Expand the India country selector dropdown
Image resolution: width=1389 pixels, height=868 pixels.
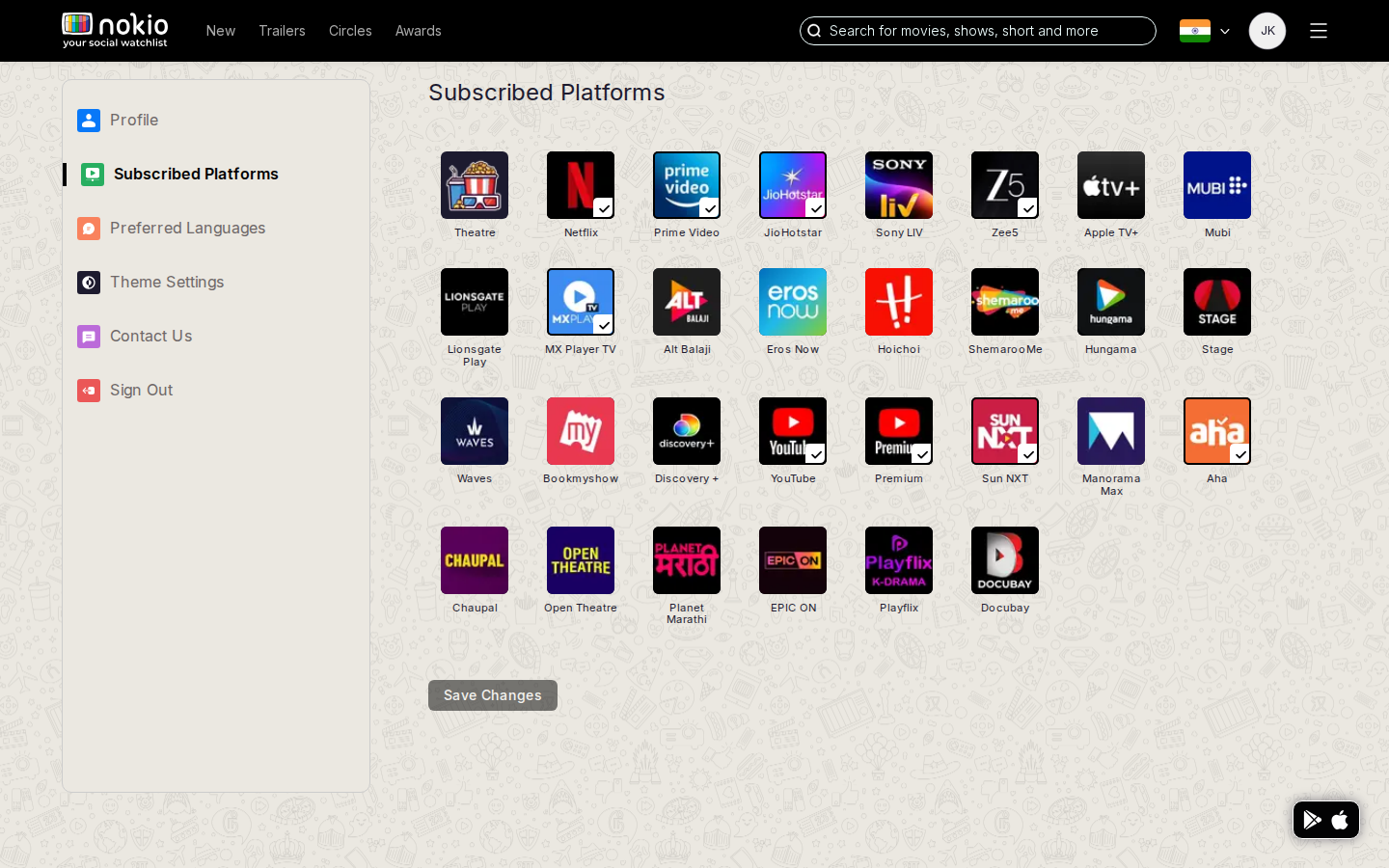[x=1205, y=31]
